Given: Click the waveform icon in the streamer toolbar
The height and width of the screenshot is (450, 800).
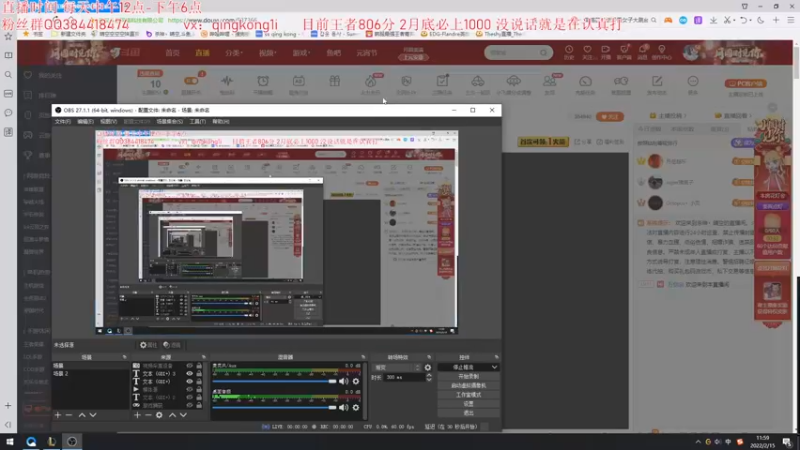Looking at the screenshot, I should [227, 81].
